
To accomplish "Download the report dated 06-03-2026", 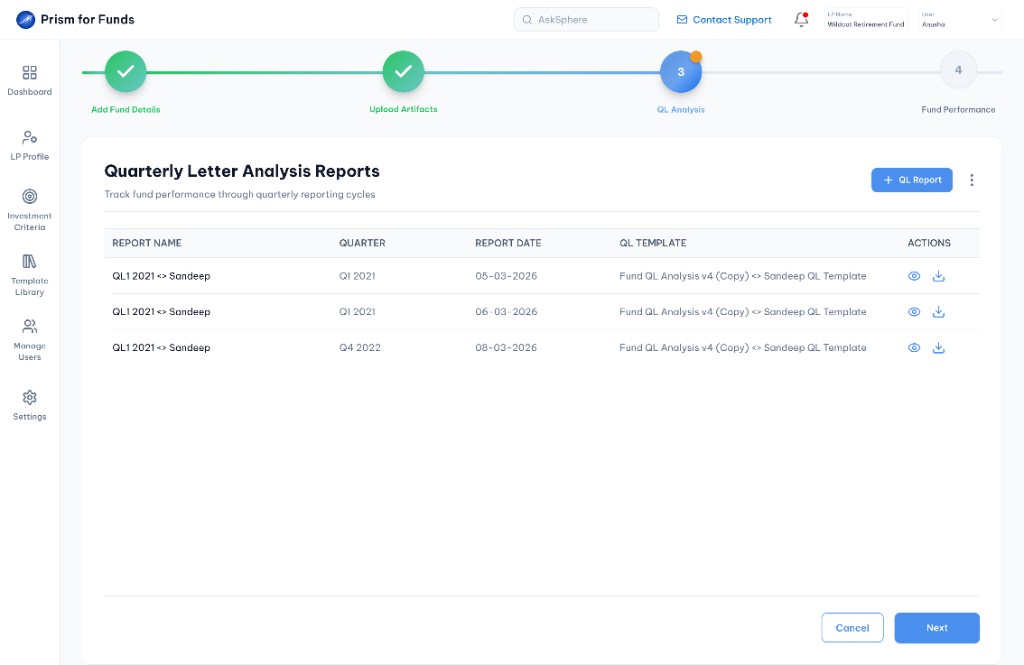I will pyautogui.click(x=938, y=312).
